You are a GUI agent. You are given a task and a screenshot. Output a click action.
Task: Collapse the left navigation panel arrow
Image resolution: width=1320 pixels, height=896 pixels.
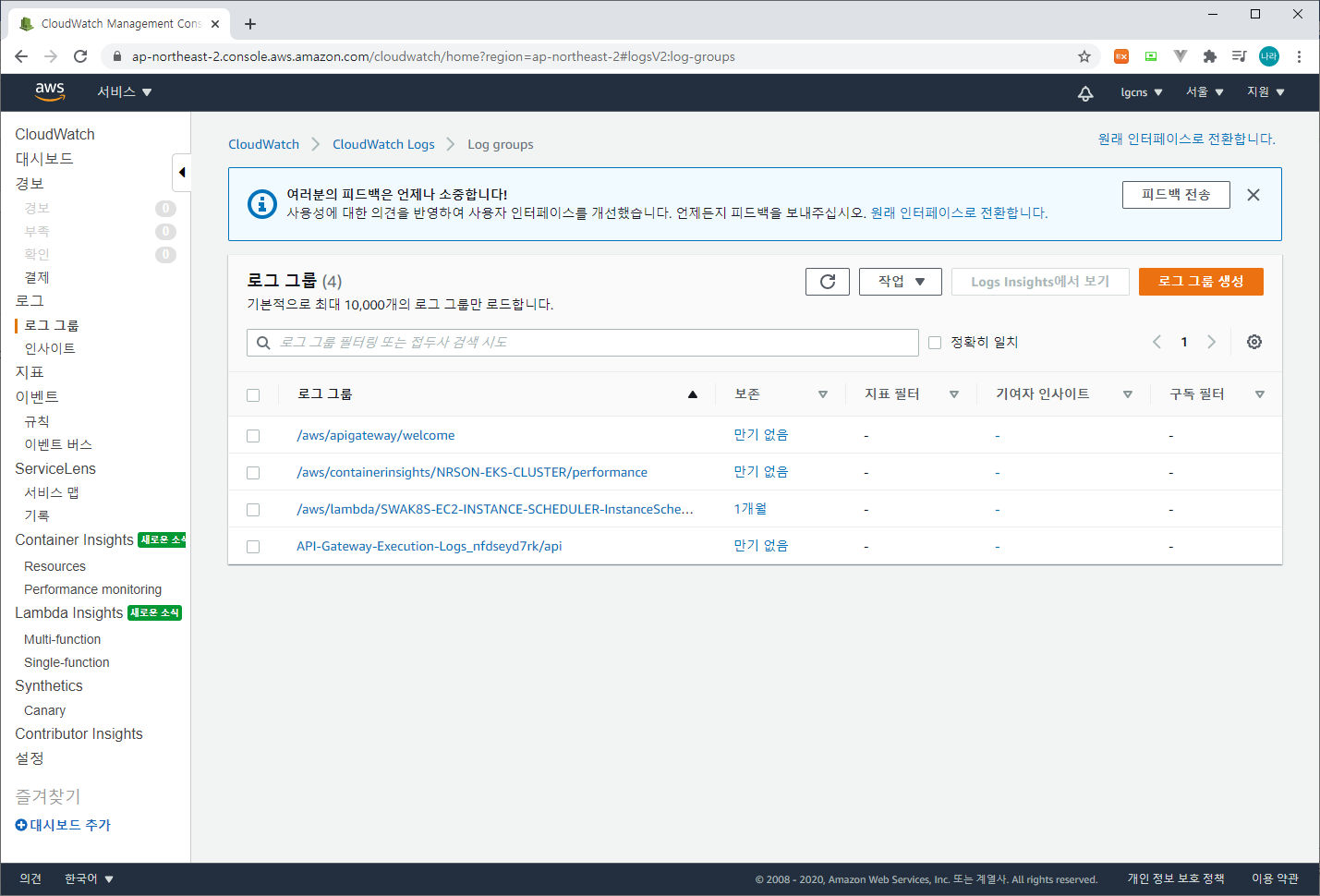(x=182, y=173)
